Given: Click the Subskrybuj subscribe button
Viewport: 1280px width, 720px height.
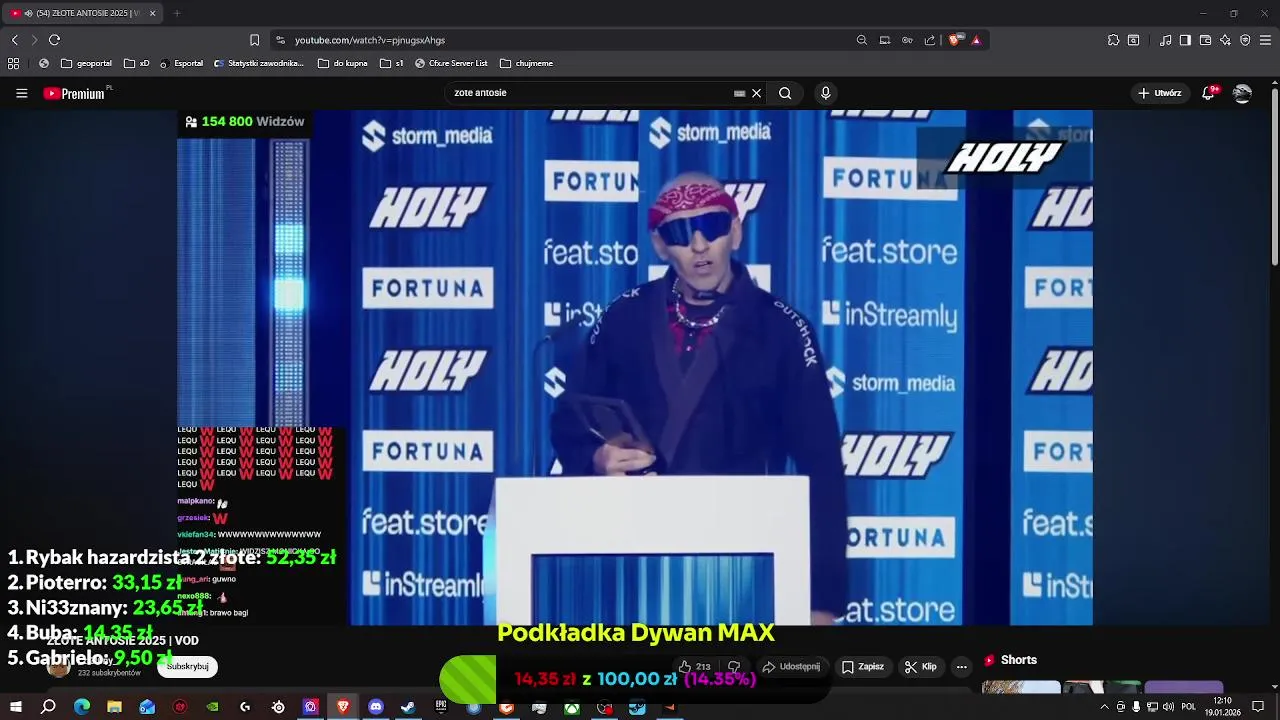Looking at the screenshot, I should tap(187, 666).
